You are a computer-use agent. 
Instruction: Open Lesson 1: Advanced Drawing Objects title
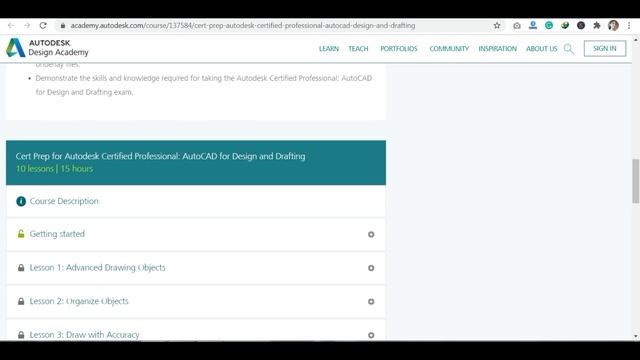tap(98, 268)
